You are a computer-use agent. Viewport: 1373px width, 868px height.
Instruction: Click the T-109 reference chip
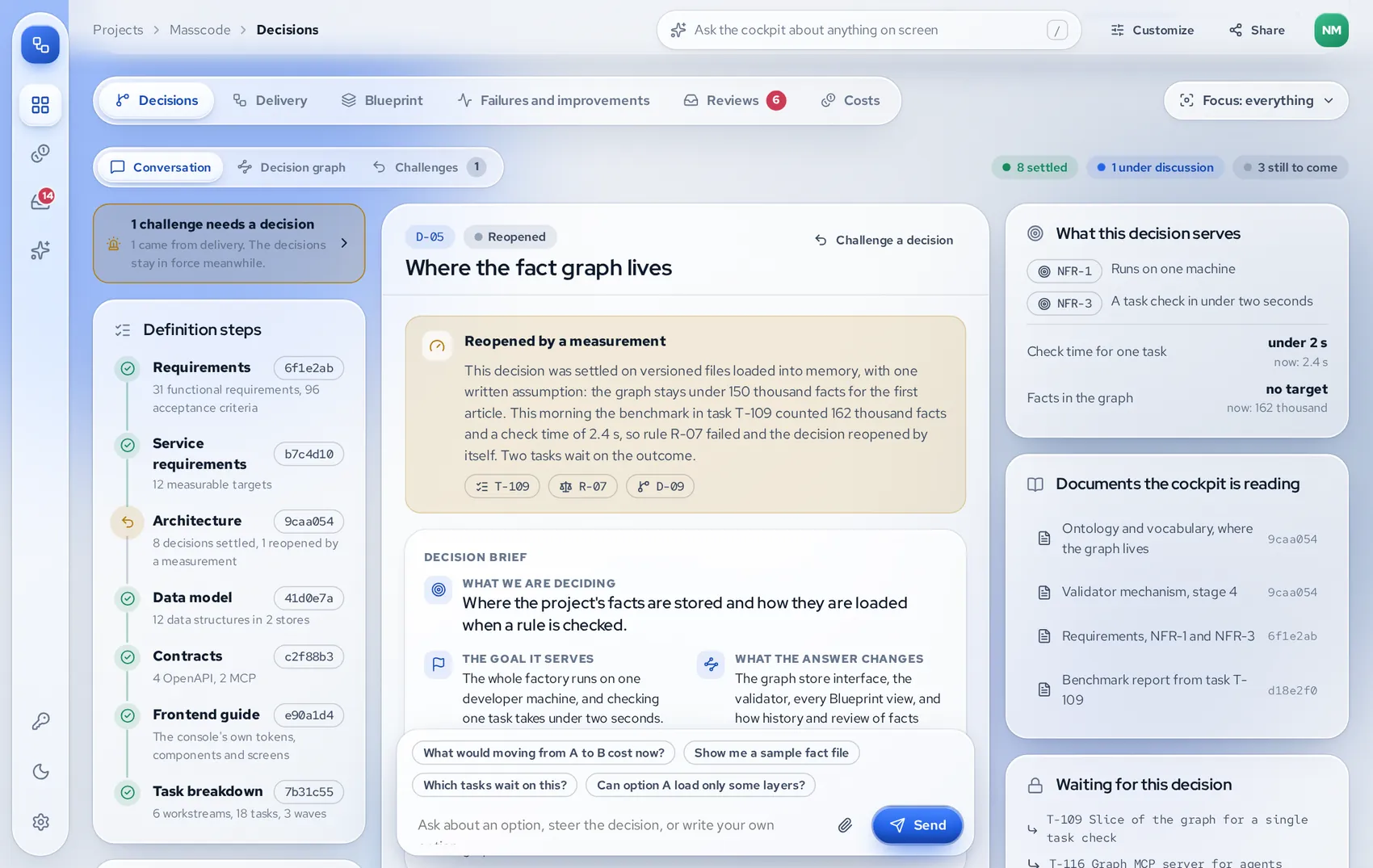point(502,486)
